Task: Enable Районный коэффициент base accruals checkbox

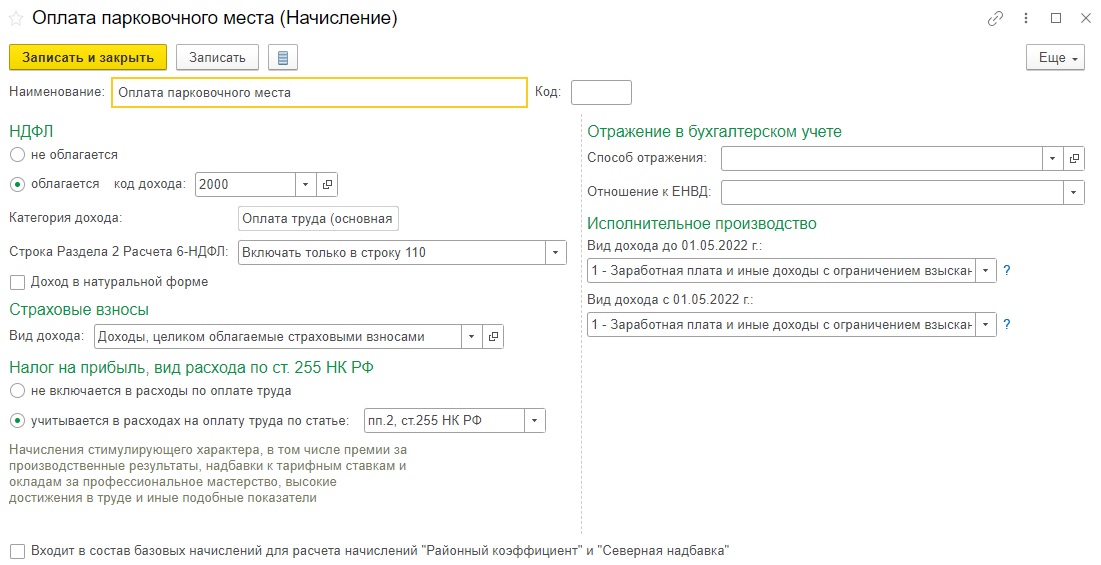Action: coord(18,551)
